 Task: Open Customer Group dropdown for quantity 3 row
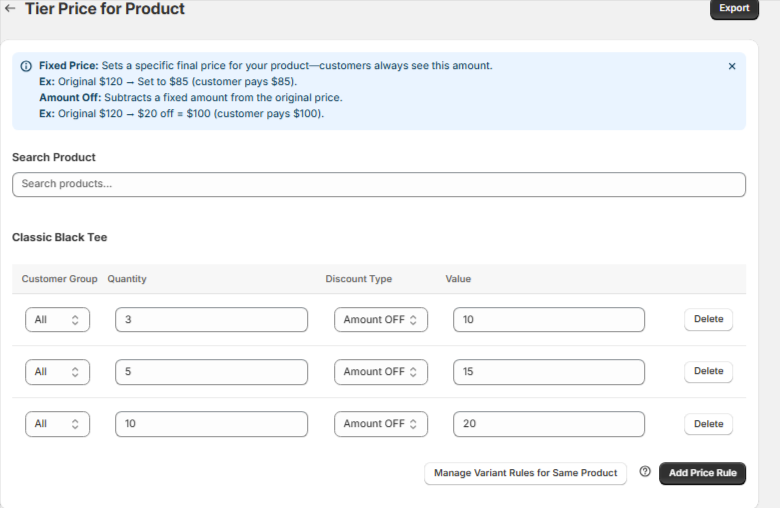(57, 319)
